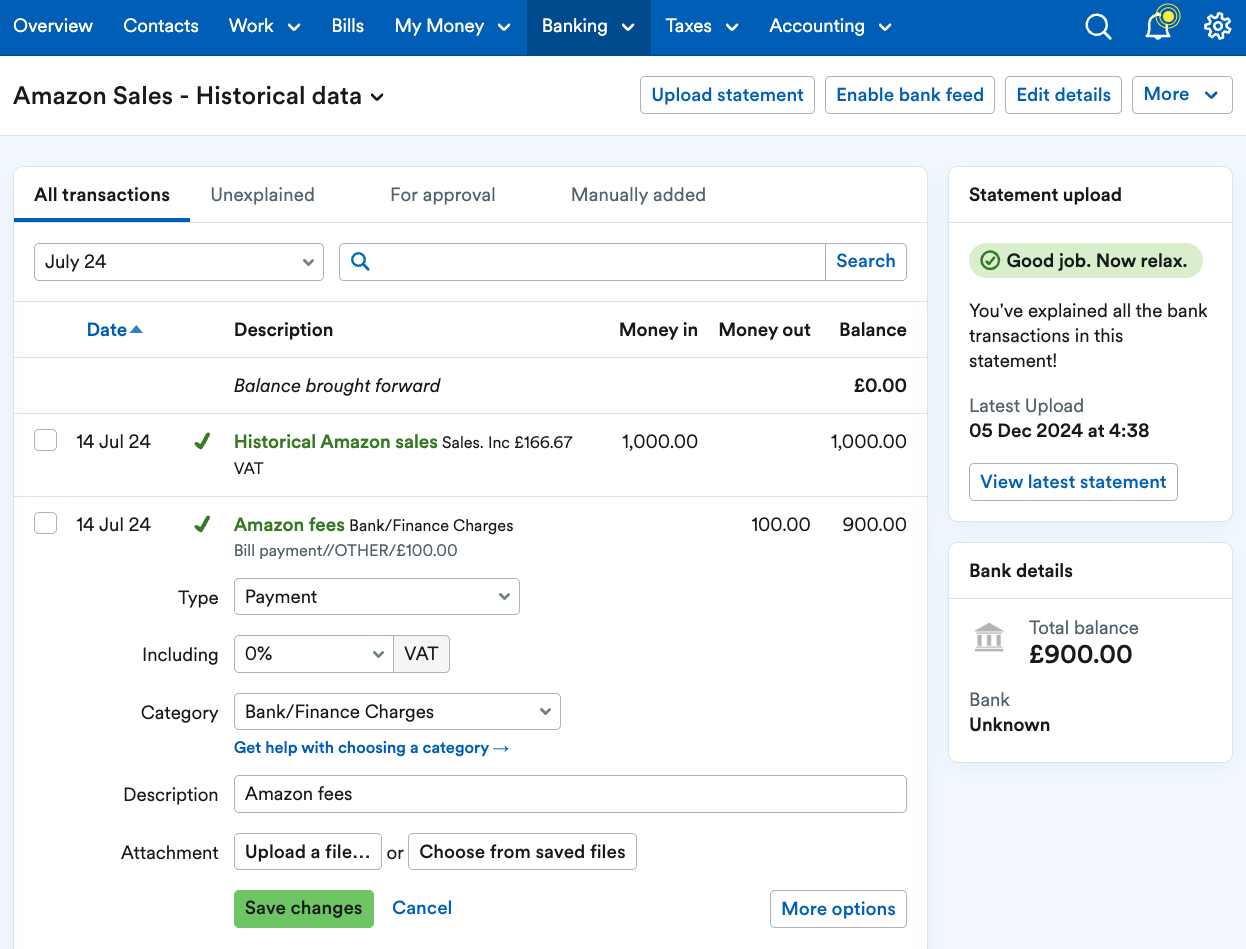Click the 900.00 balance in Amazon fees row
Screen dimensions: 1246x949
(x=875, y=524)
